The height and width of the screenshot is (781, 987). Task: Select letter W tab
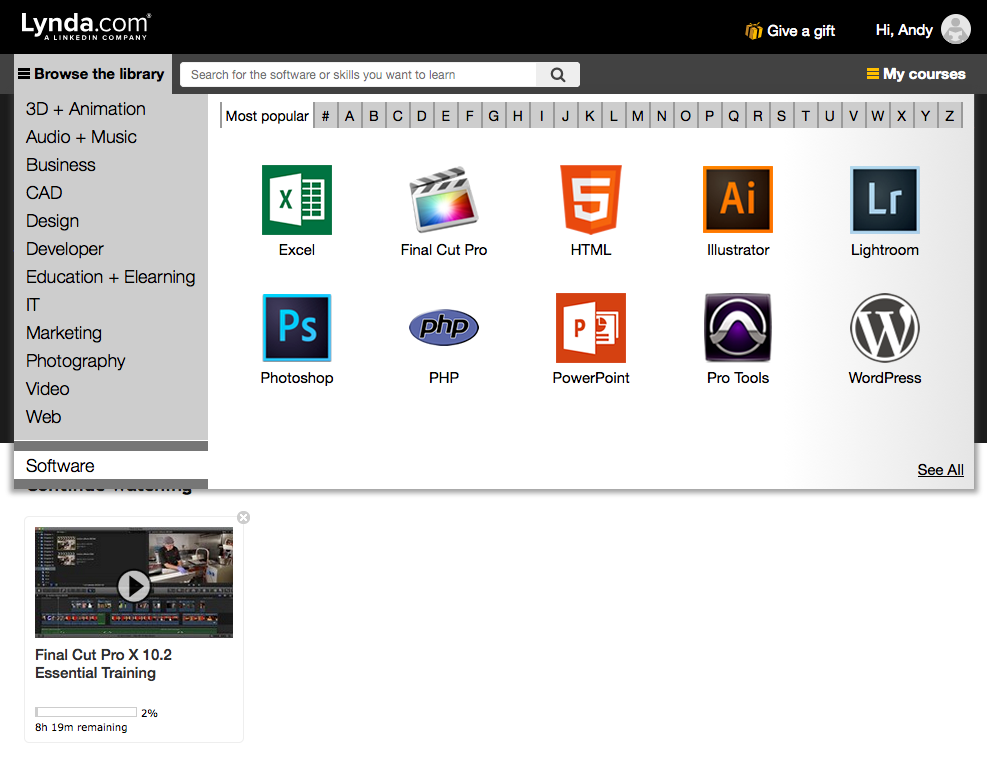877,116
